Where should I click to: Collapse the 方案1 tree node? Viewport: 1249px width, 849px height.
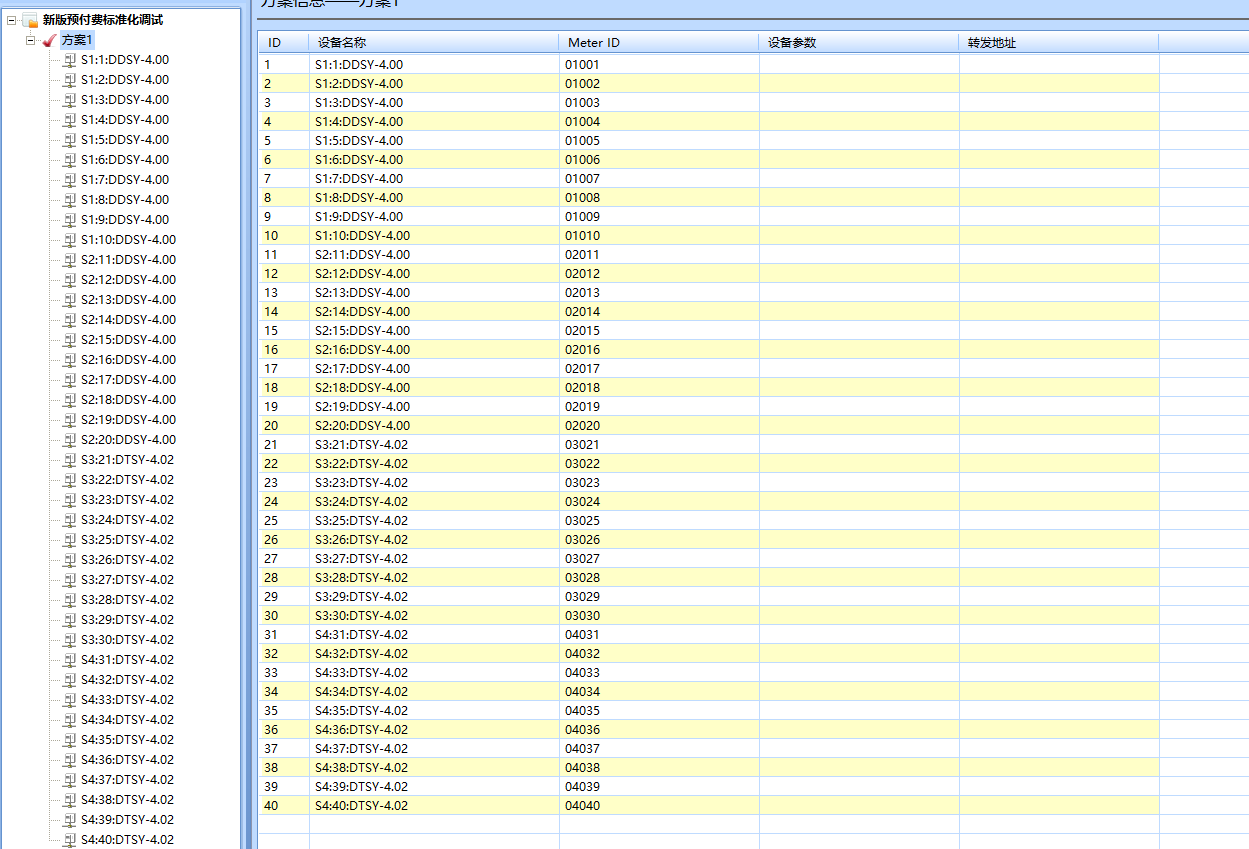click(x=31, y=40)
